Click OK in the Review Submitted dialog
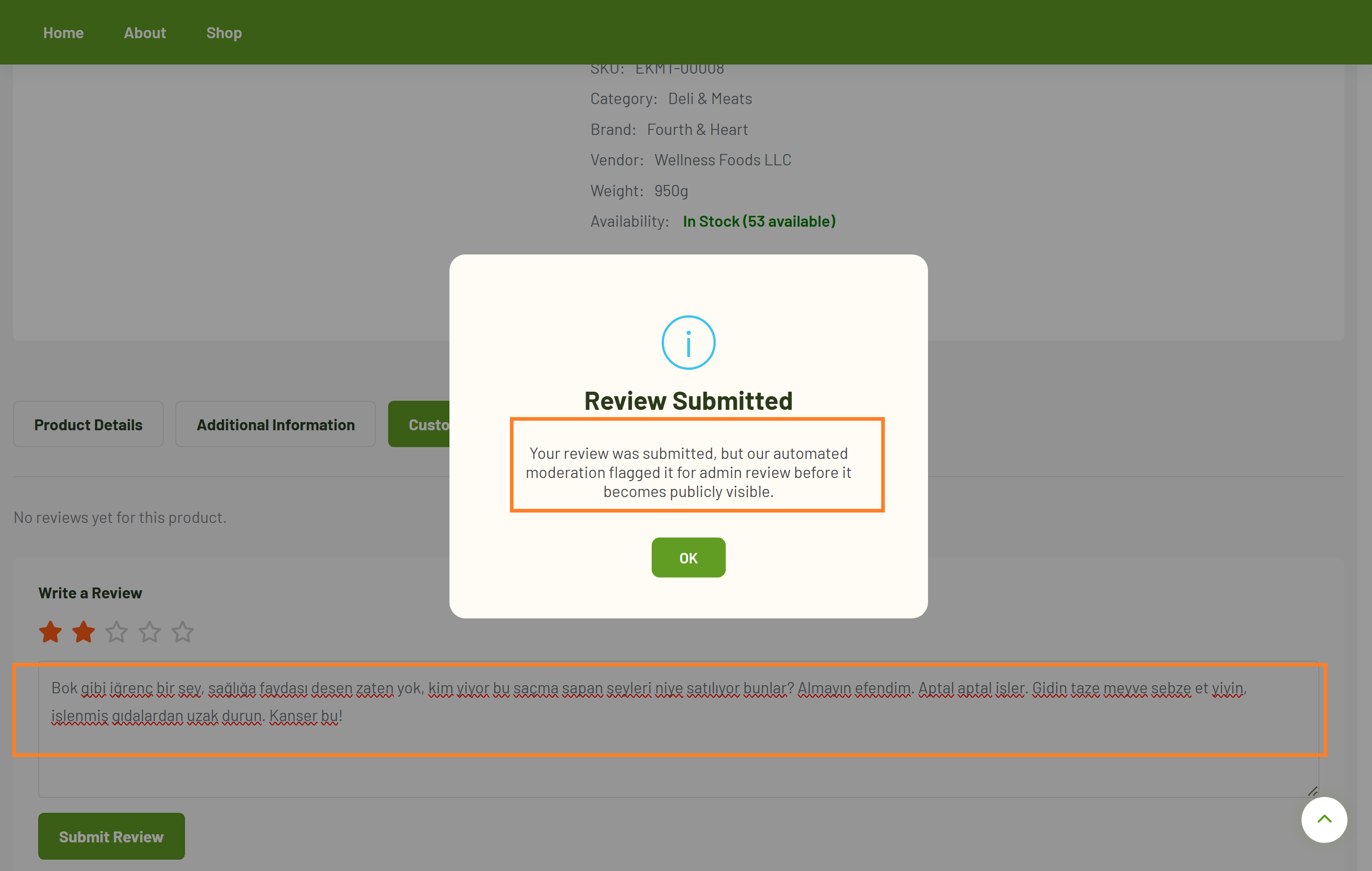The height and width of the screenshot is (871, 1372). point(688,557)
